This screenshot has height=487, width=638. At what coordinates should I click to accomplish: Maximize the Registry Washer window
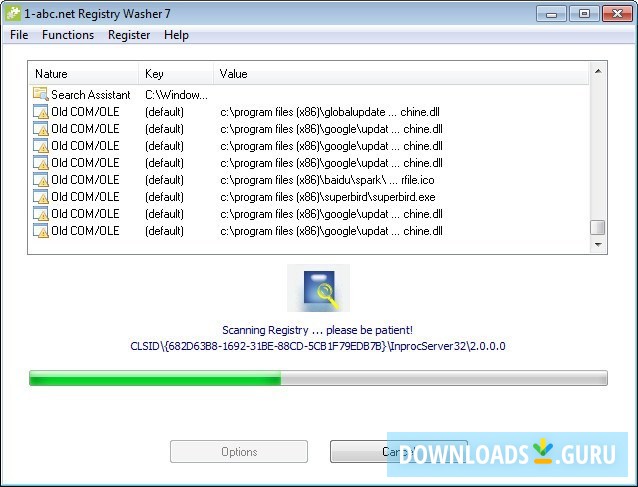tap(584, 14)
